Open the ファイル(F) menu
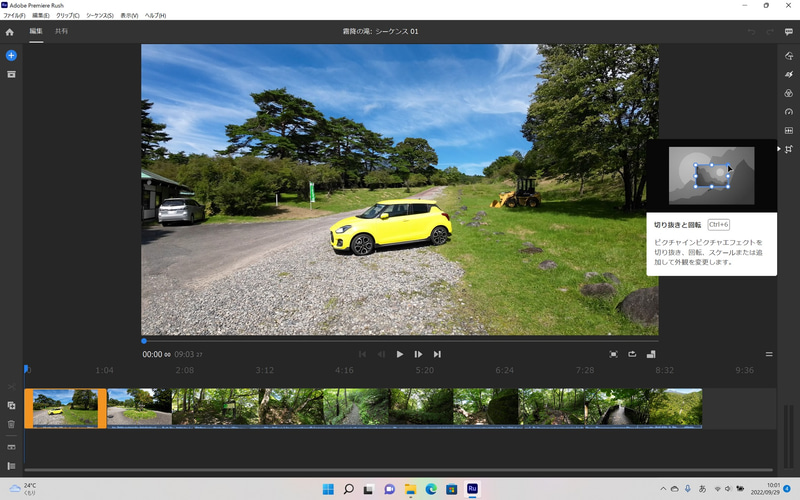 point(14,16)
